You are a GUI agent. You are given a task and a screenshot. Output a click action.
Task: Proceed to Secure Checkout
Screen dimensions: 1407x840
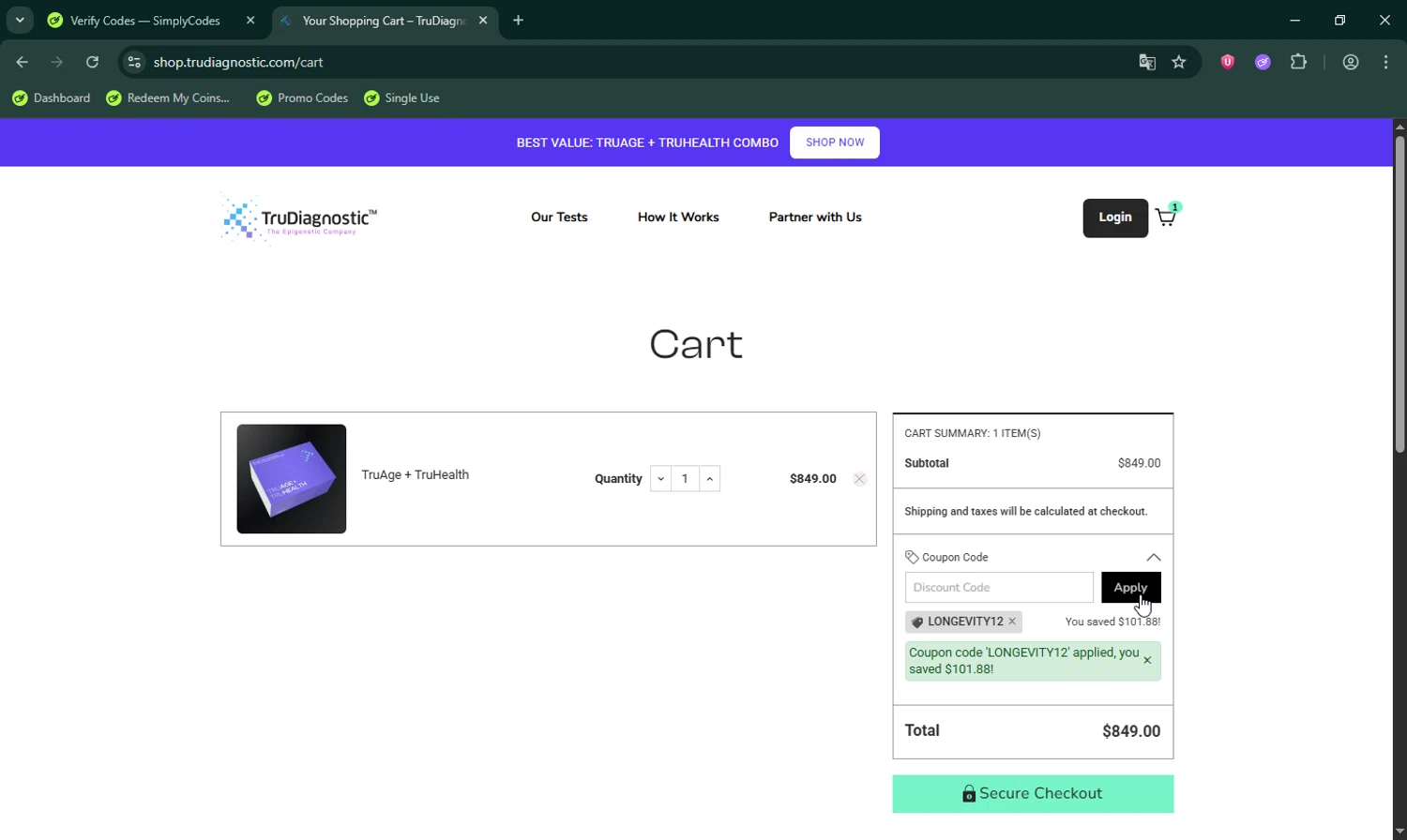(x=1033, y=794)
